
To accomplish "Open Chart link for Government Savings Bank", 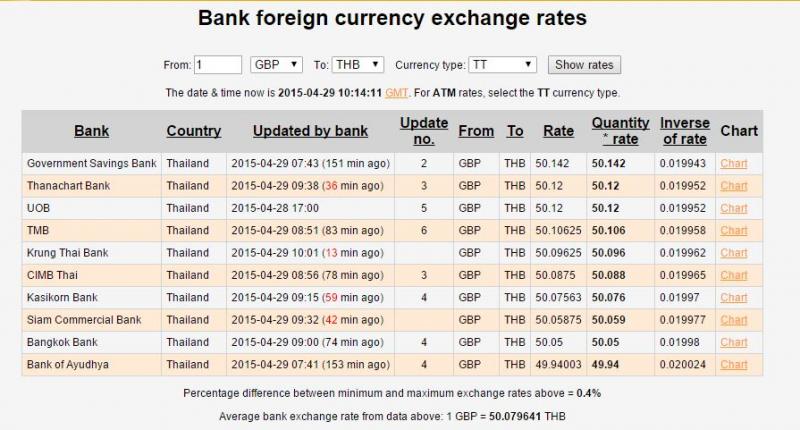I will (734, 164).
